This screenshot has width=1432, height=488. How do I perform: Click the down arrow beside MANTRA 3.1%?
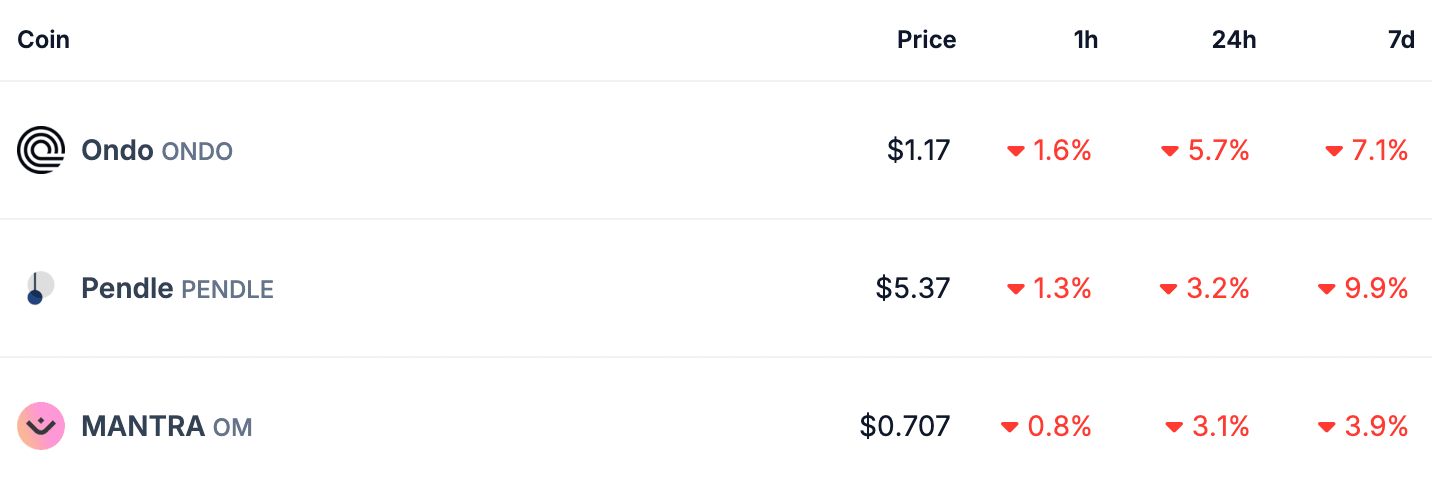click(x=1174, y=428)
